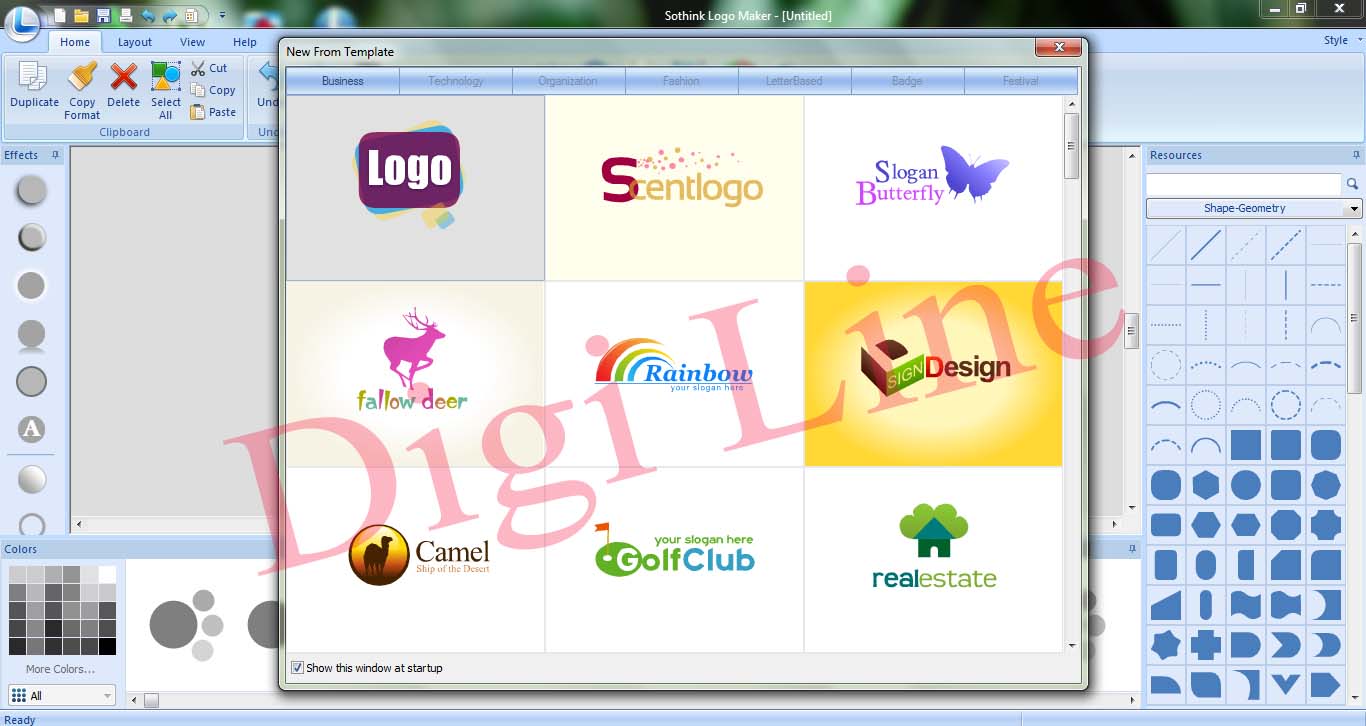Toggle Show this window at startup checkbox
This screenshot has width=1366, height=726.
pos(297,668)
